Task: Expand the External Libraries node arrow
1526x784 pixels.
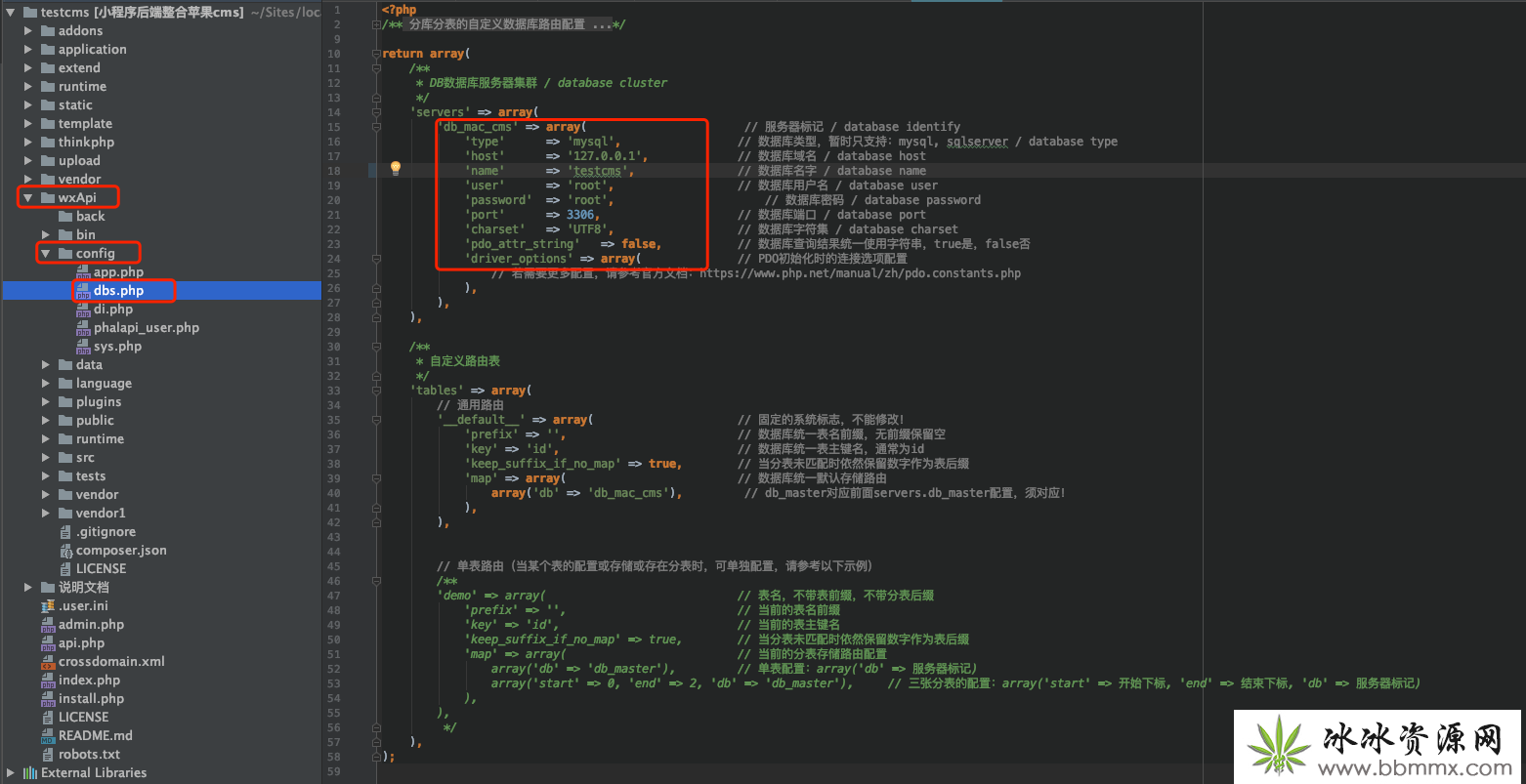Action: click(11, 773)
